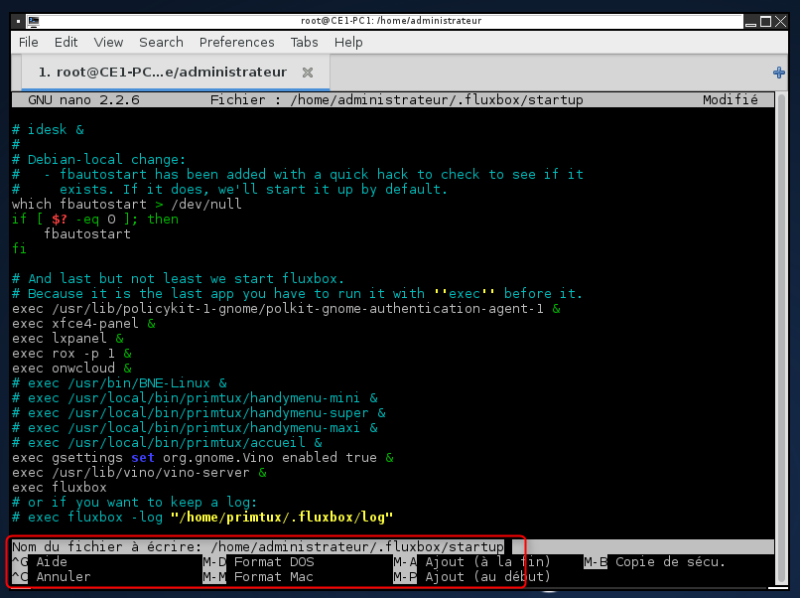Click the 'which fbautostart > /dev/null' line
Image resolution: width=800 pixels, height=598 pixels.
tap(127, 204)
